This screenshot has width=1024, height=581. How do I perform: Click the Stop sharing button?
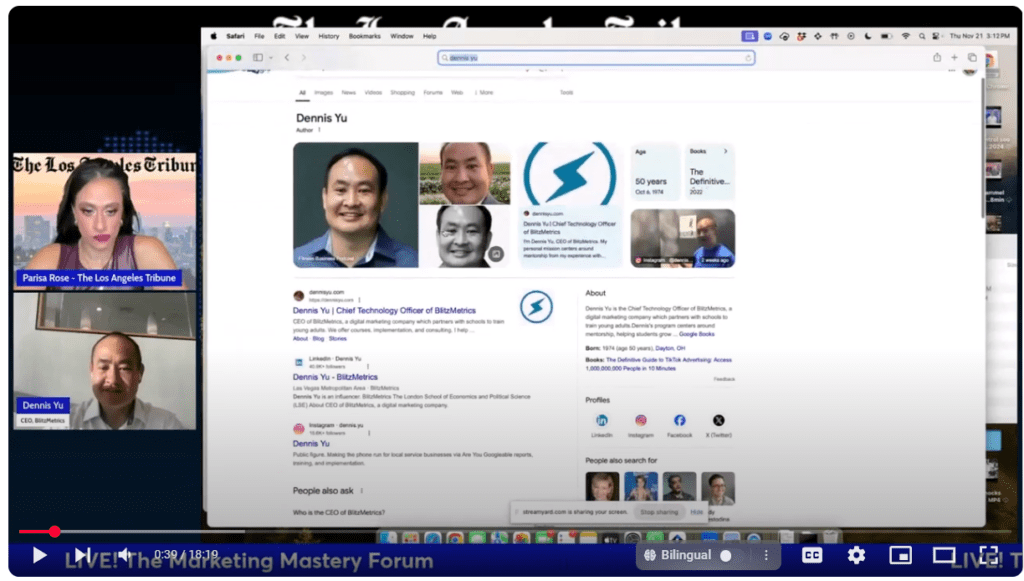pos(659,512)
